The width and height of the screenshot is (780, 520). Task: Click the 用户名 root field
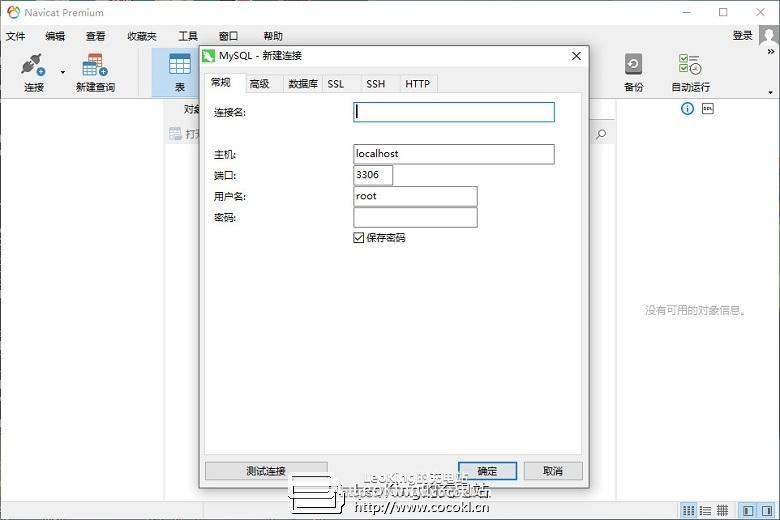coord(415,197)
